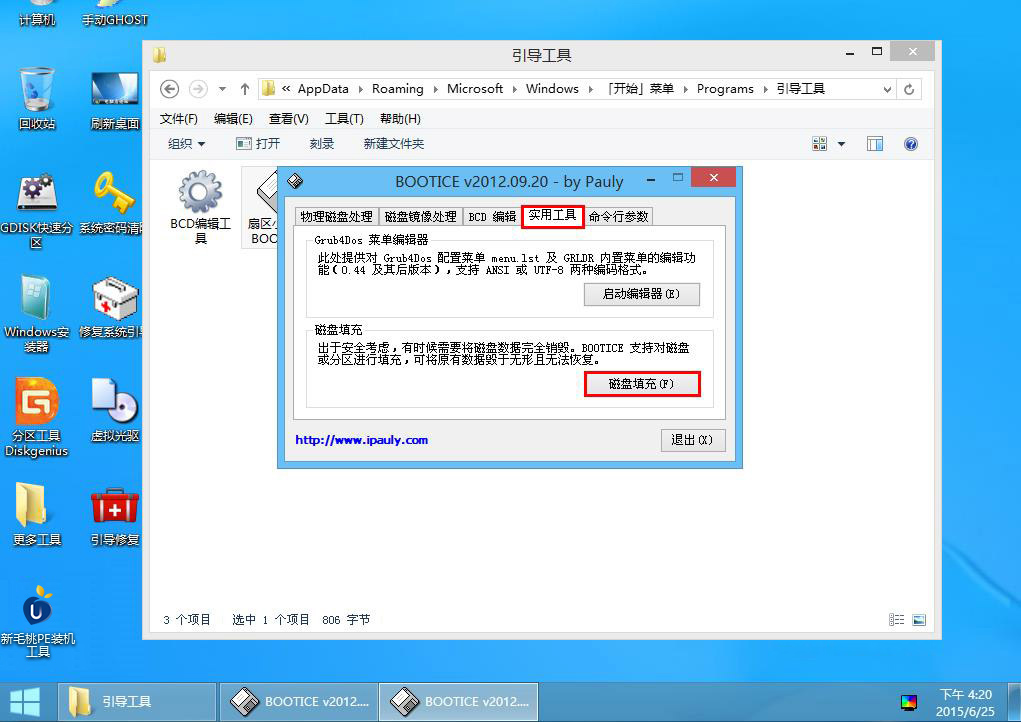Expand the address bar history dropdown
This screenshot has width=1021, height=722.
click(x=887, y=89)
